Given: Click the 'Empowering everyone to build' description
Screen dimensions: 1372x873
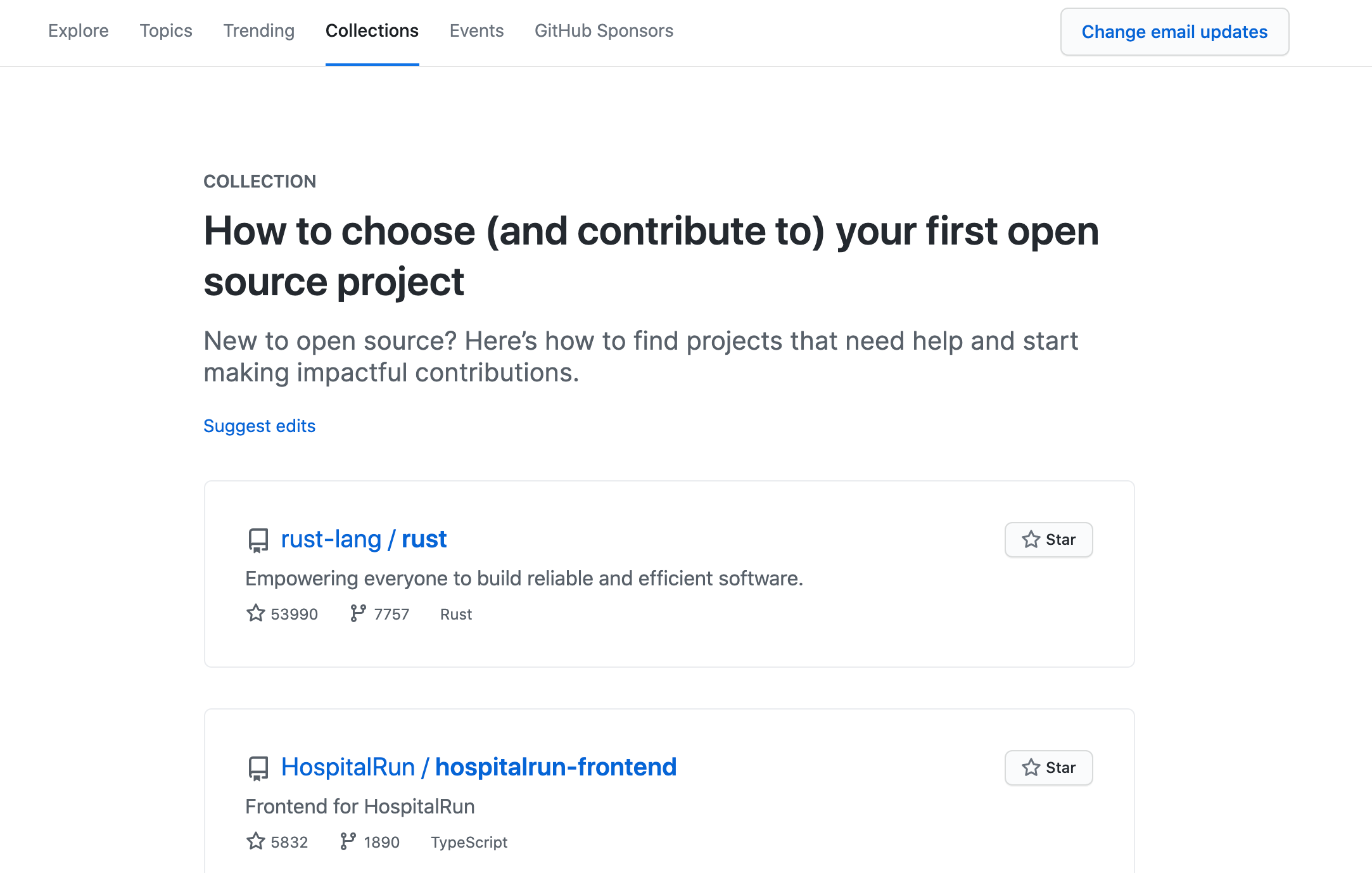Looking at the screenshot, I should click(524, 578).
